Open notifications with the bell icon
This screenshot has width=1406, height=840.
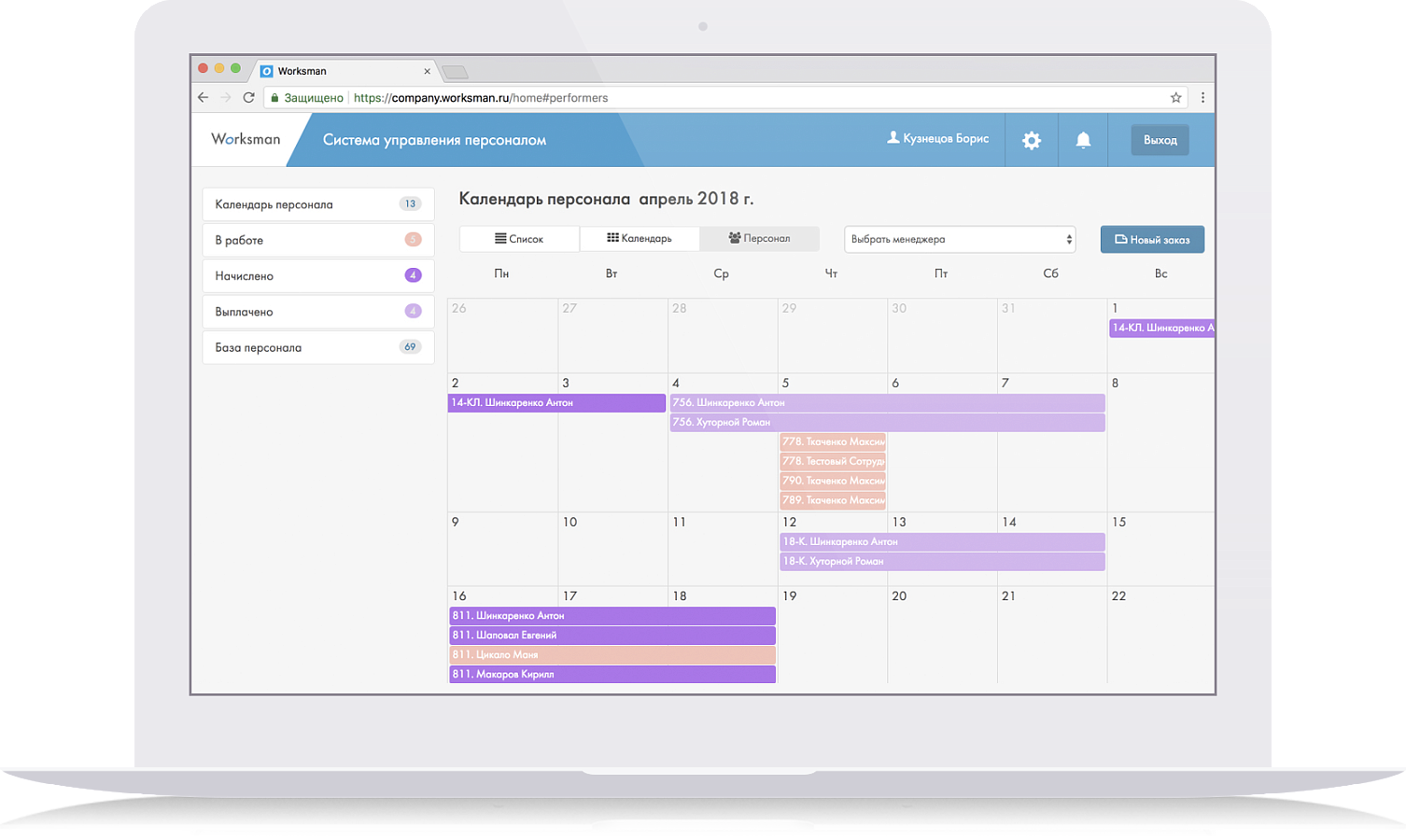click(1083, 140)
